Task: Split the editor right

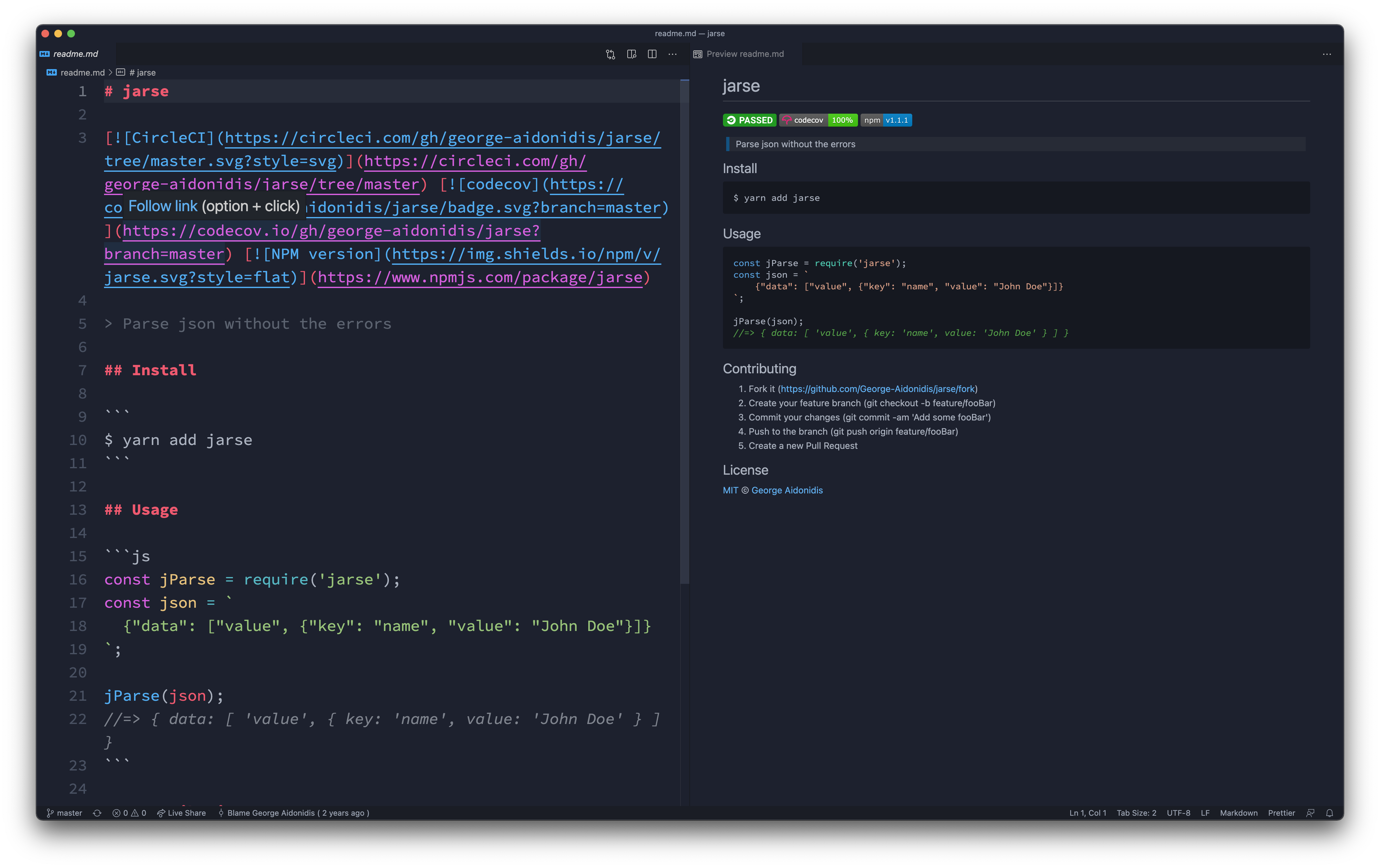Action: click(652, 54)
